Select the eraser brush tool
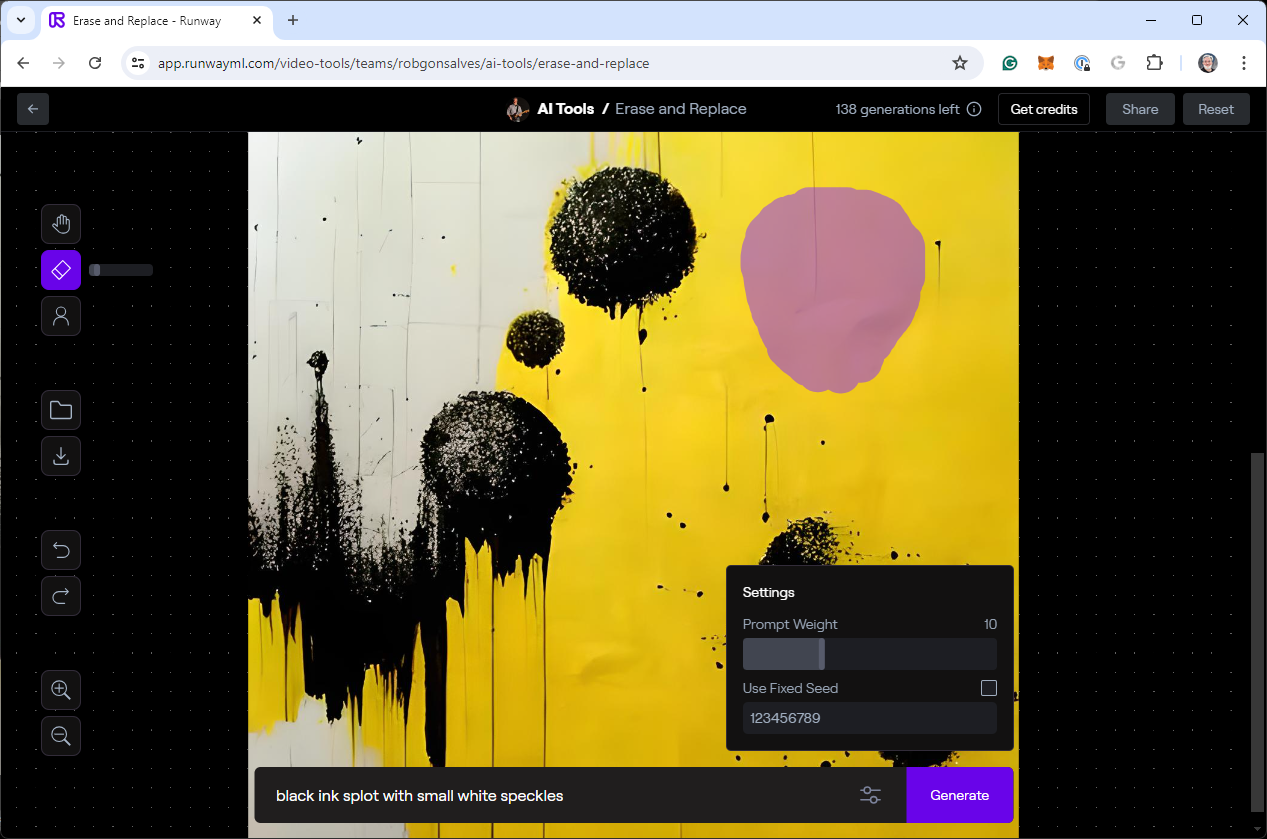This screenshot has height=839, width=1267. click(x=61, y=270)
